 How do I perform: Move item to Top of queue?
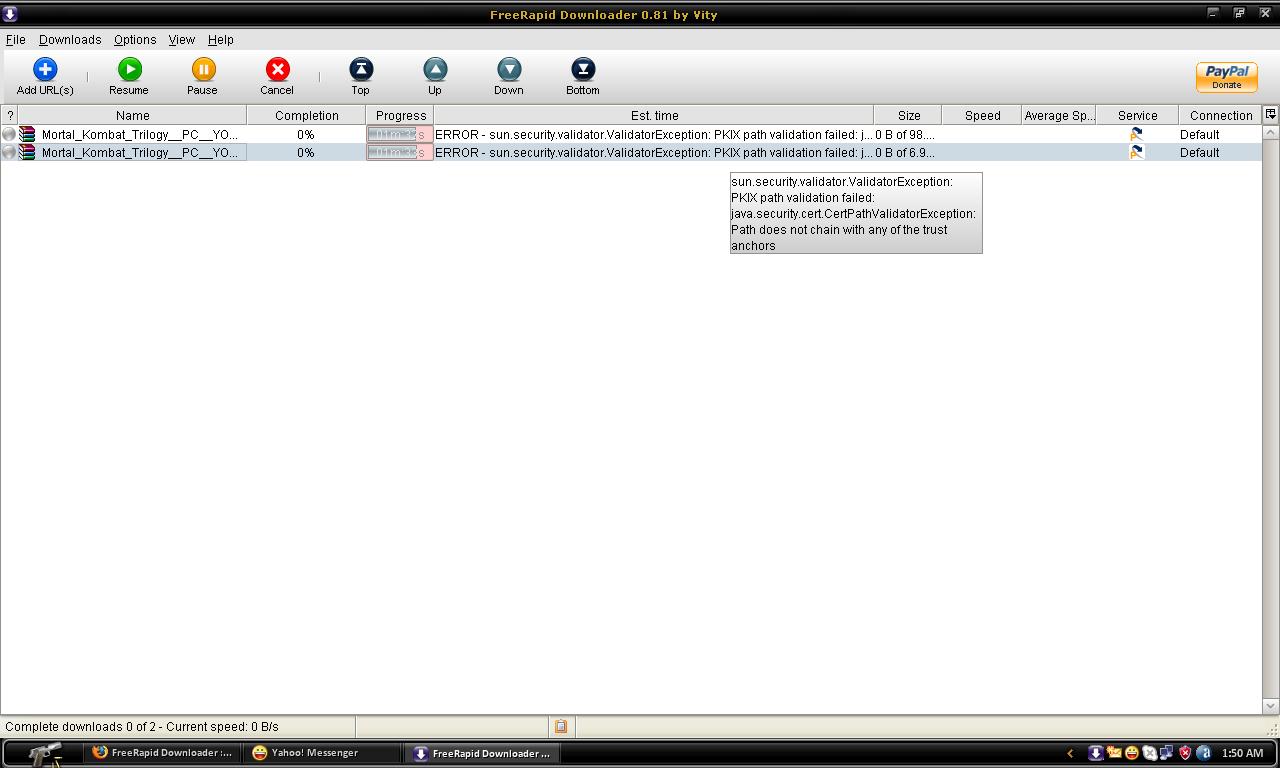click(x=360, y=70)
